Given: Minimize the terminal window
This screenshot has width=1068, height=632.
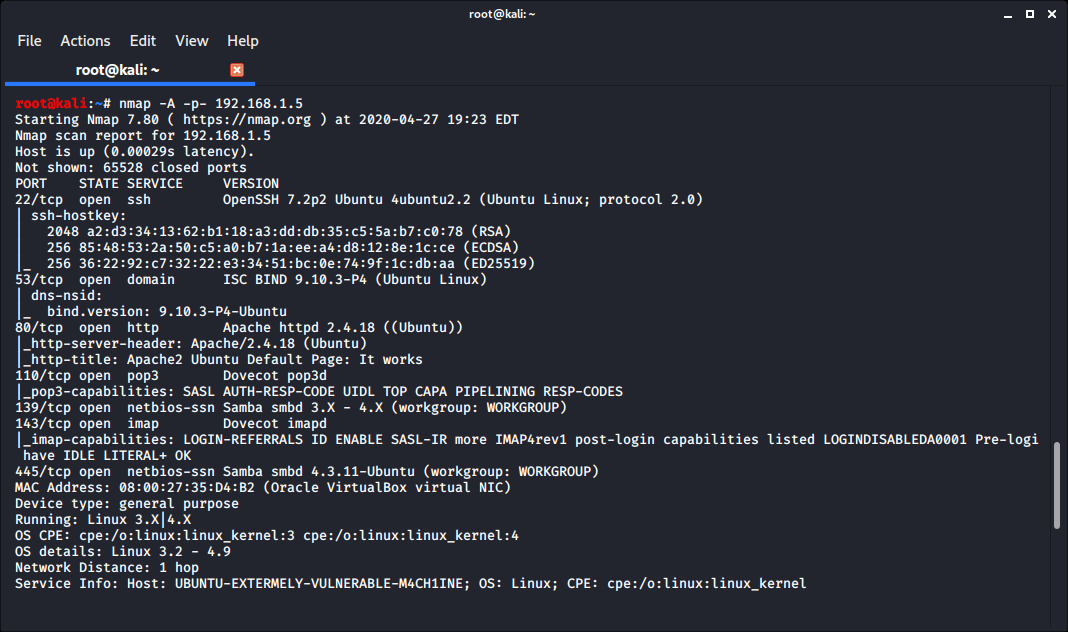Looking at the screenshot, I should click(1006, 13).
